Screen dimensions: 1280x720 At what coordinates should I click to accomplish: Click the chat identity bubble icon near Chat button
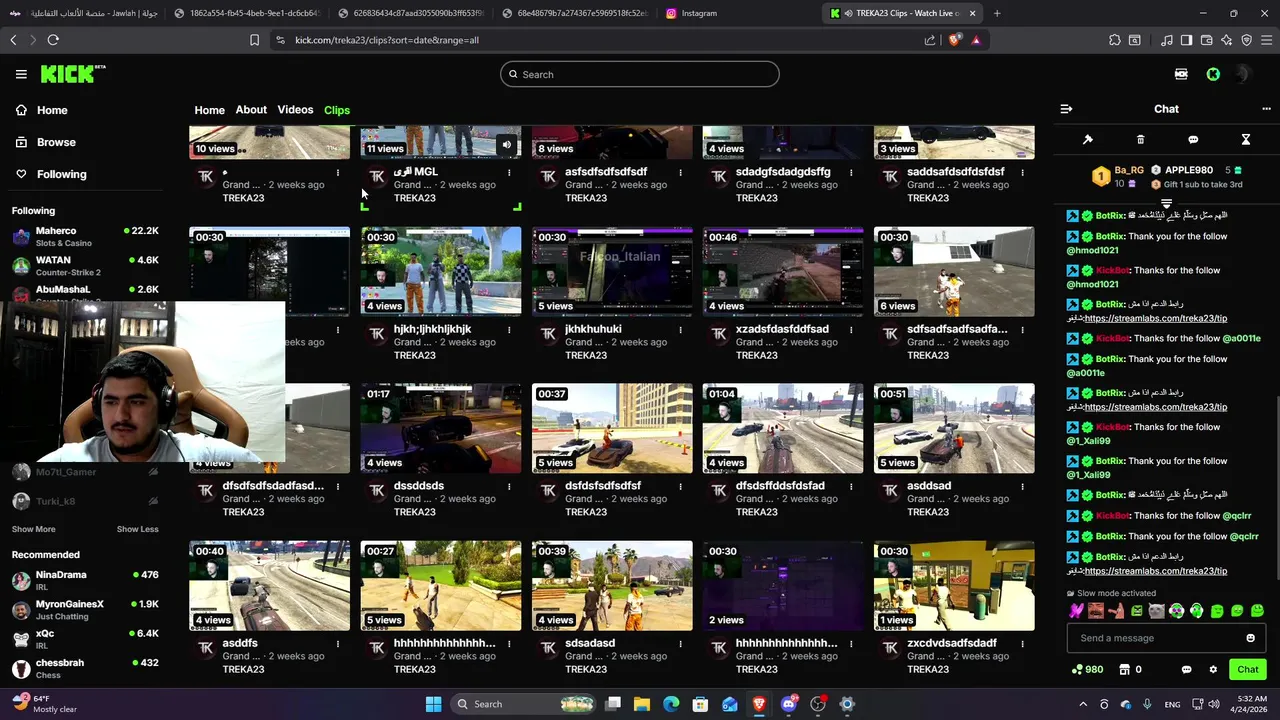point(1187,670)
